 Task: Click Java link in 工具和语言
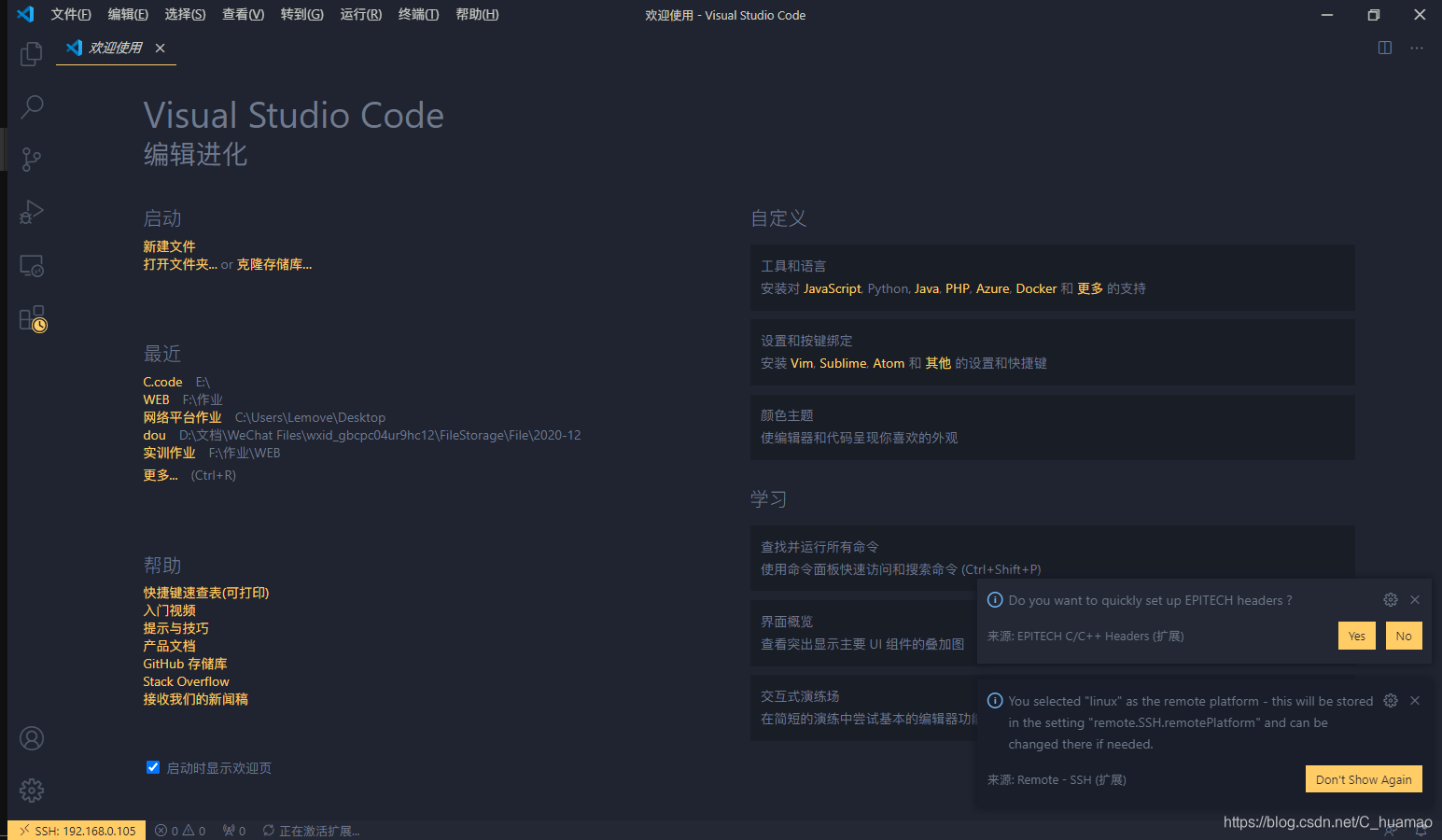(927, 288)
